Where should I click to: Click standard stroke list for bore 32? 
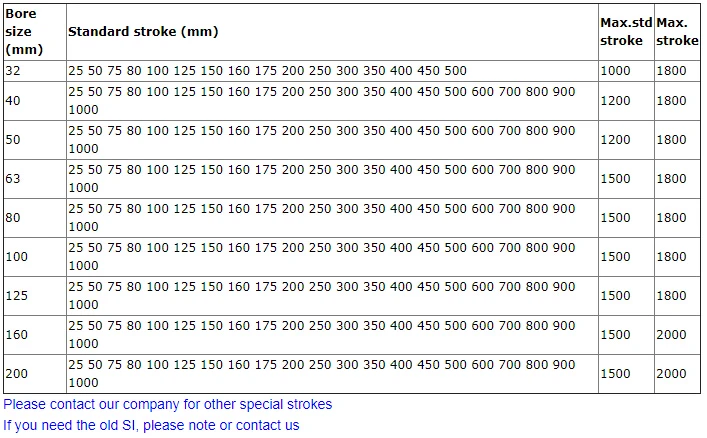tap(332, 71)
